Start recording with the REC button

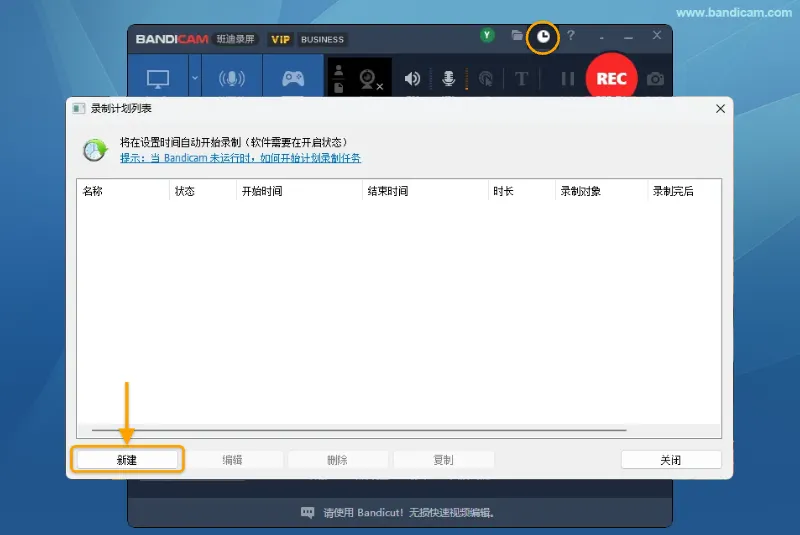click(611, 77)
